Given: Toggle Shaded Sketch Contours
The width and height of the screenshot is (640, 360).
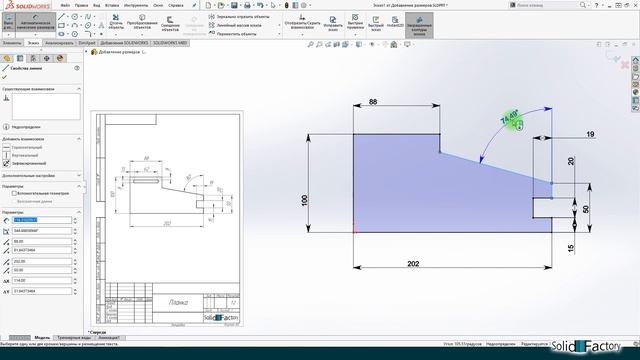Looking at the screenshot, I should coord(419,25).
